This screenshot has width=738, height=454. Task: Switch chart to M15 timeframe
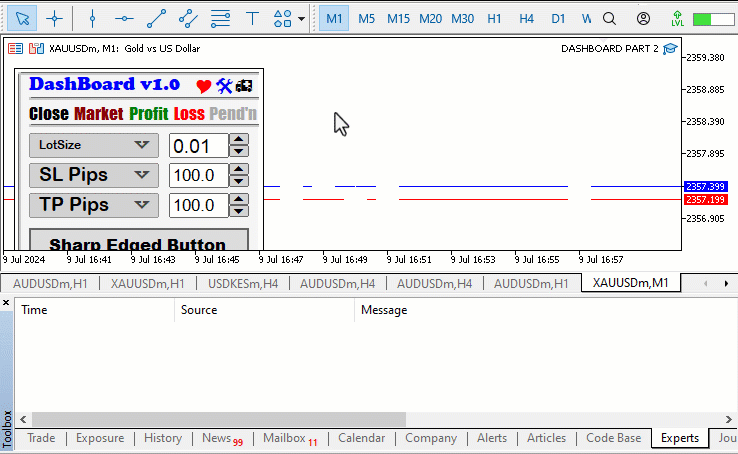[398, 18]
